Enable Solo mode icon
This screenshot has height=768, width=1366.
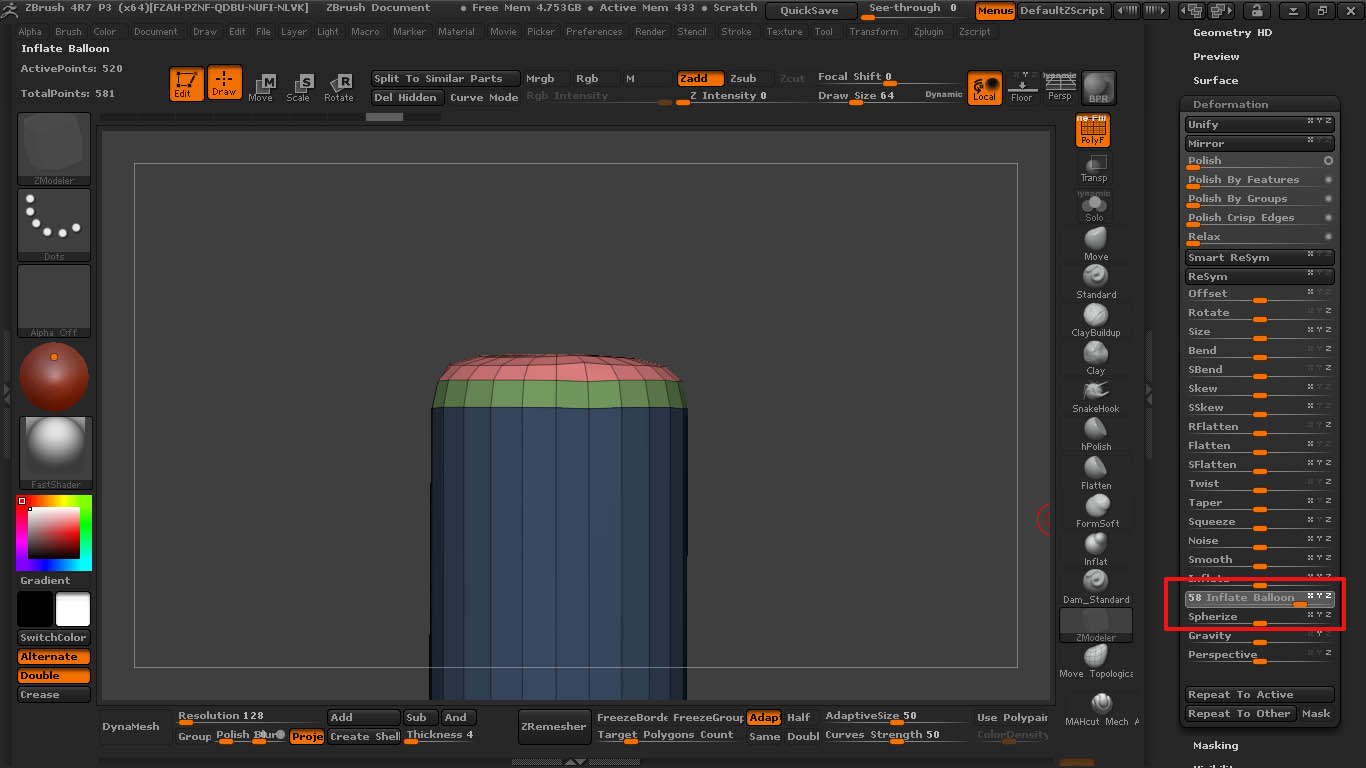click(1094, 207)
